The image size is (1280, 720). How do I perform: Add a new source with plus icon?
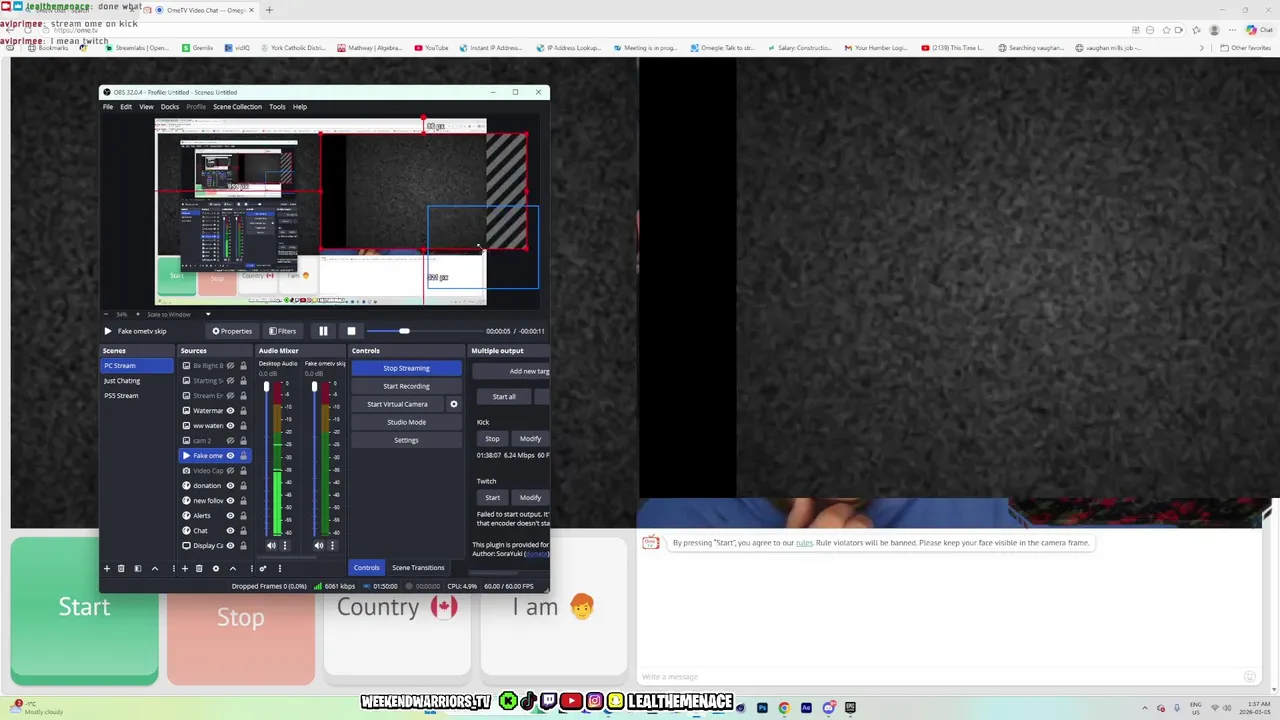[184, 568]
